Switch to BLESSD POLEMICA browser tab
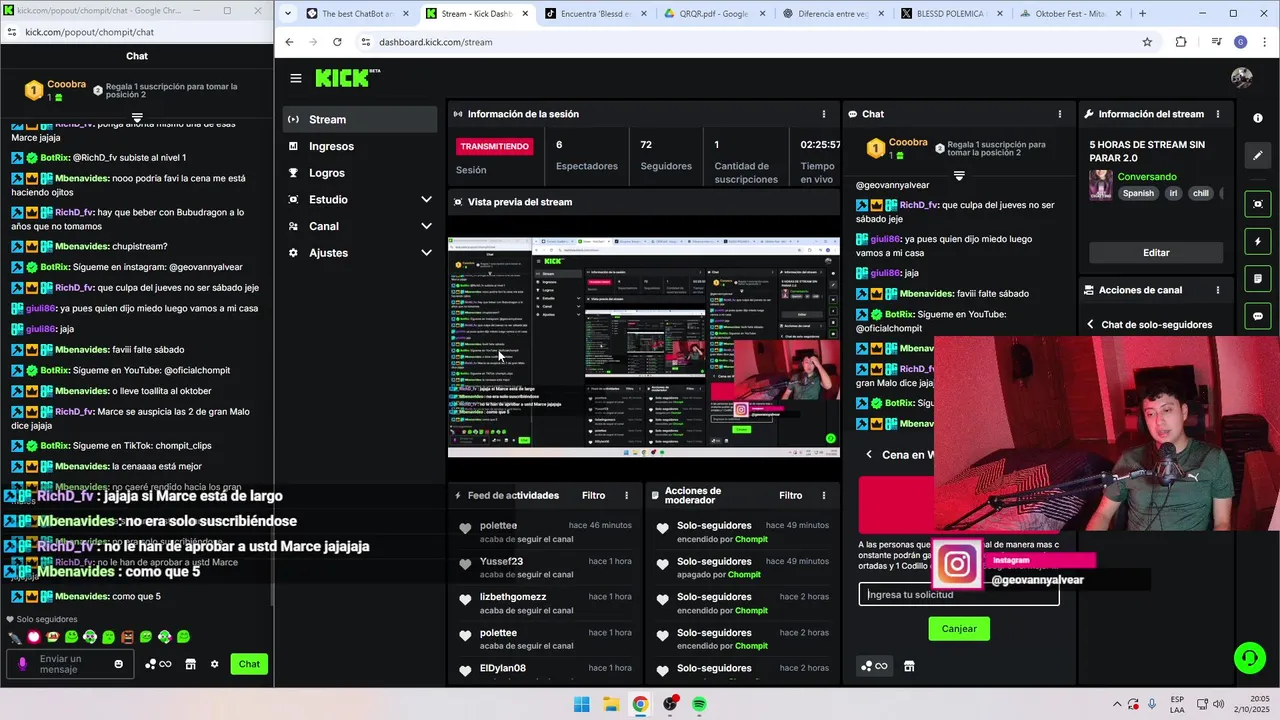The height and width of the screenshot is (720, 1280). 950,14
